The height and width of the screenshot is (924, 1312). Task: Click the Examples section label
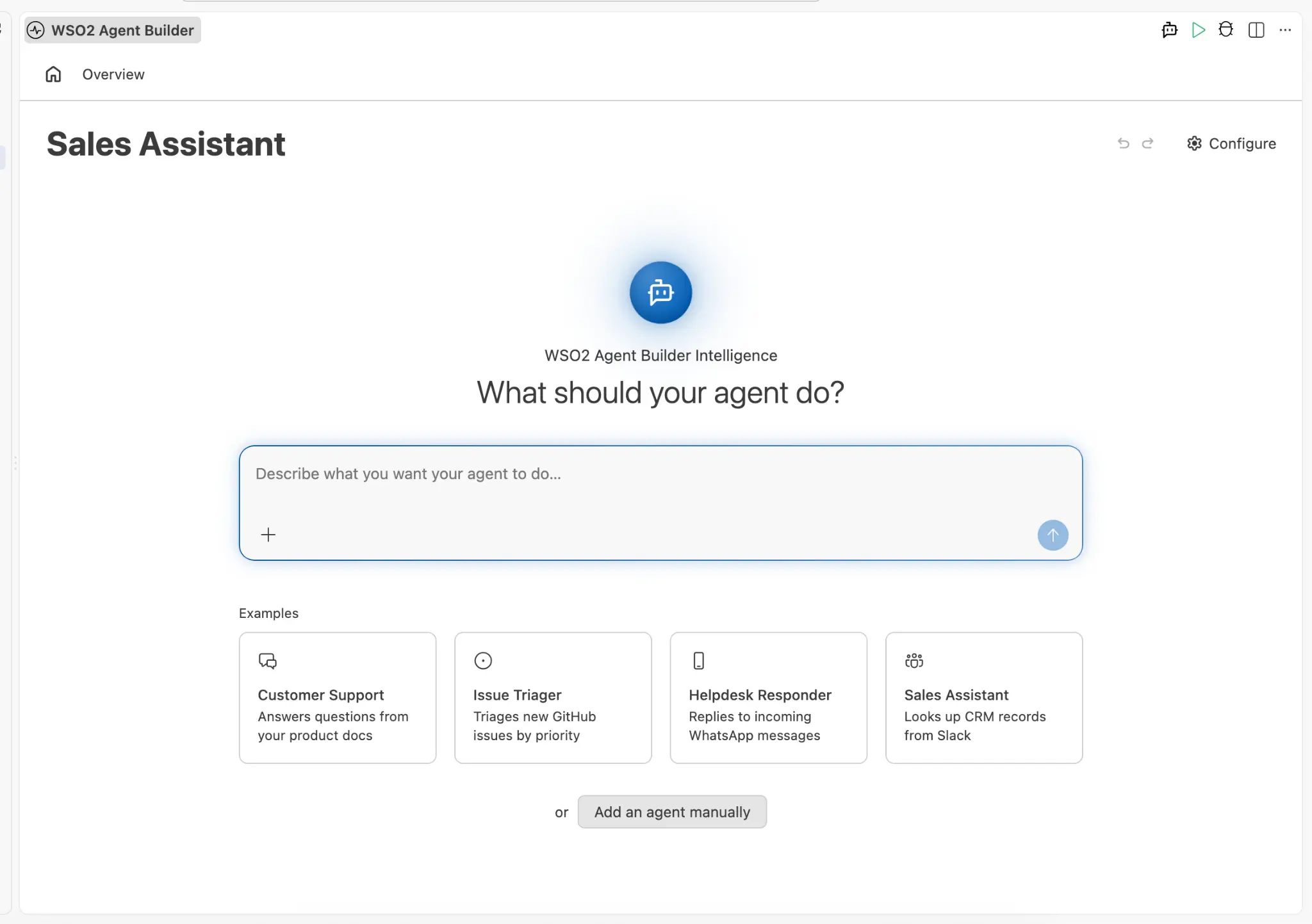[x=268, y=613]
